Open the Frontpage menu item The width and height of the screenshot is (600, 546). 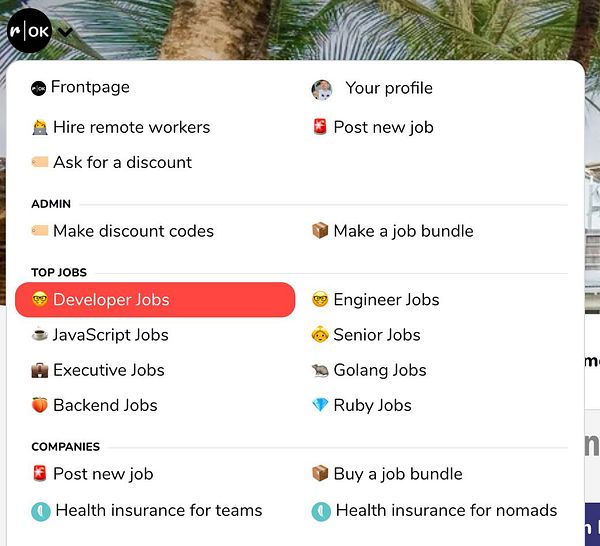pos(90,88)
